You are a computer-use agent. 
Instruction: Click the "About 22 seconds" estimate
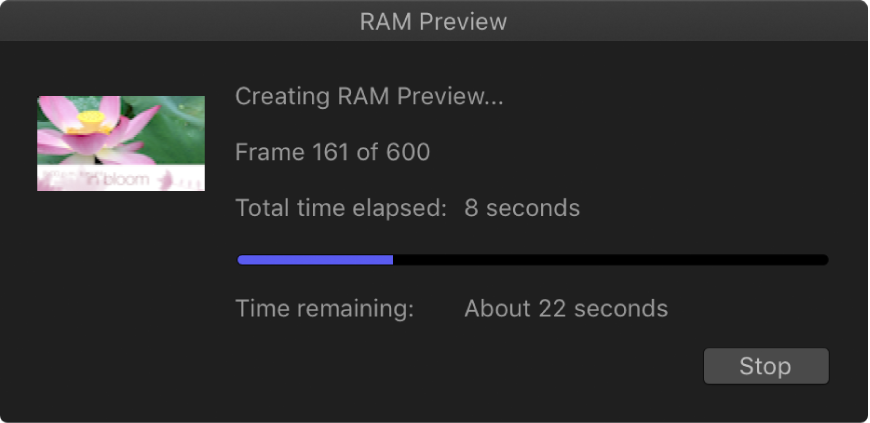566,308
